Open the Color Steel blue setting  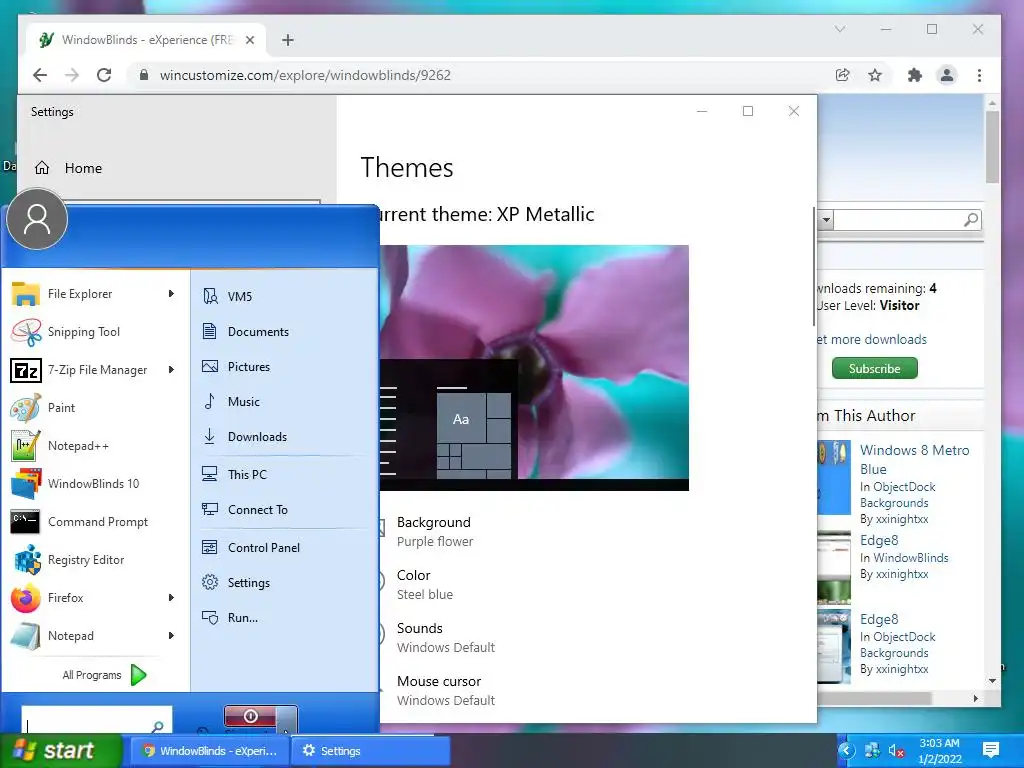click(424, 584)
